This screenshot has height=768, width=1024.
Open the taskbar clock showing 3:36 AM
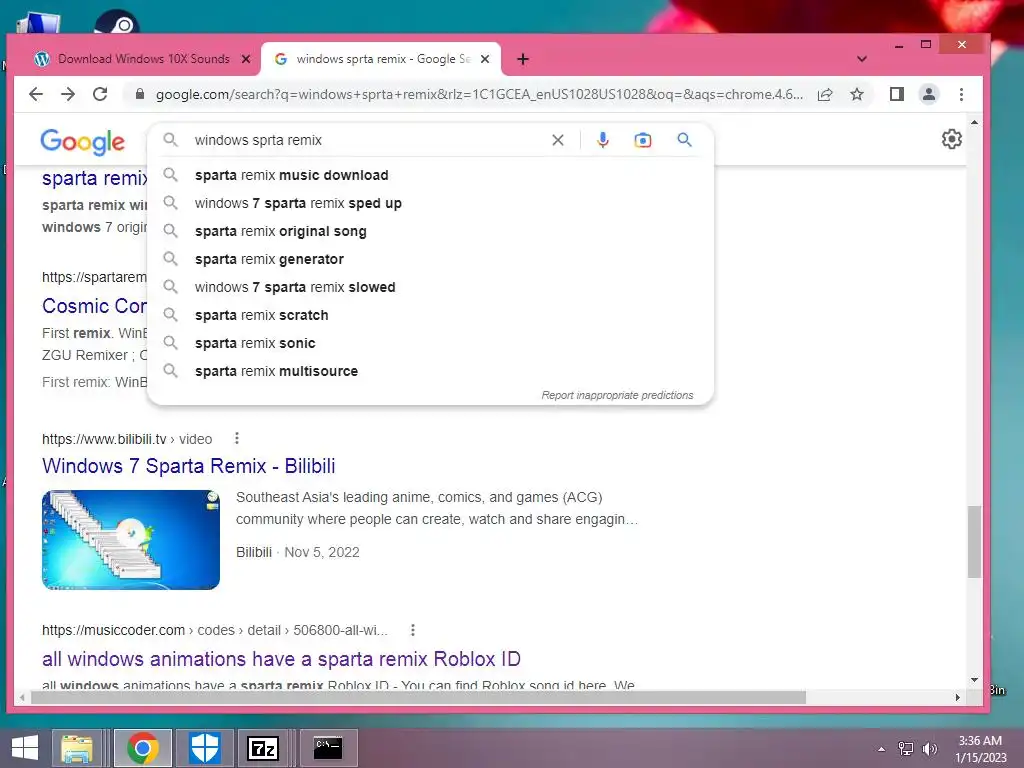[x=980, y=749]
